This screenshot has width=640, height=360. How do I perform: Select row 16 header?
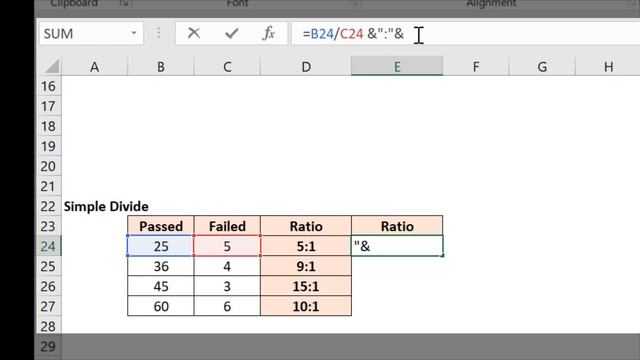(x=49, y=86)
